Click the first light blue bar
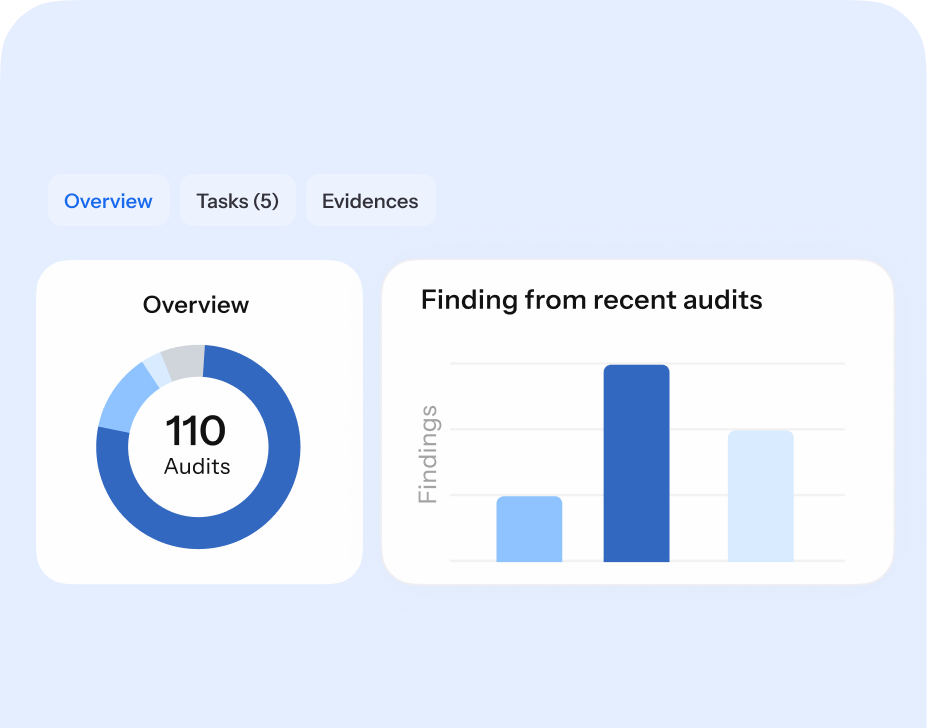 [528, 528]
